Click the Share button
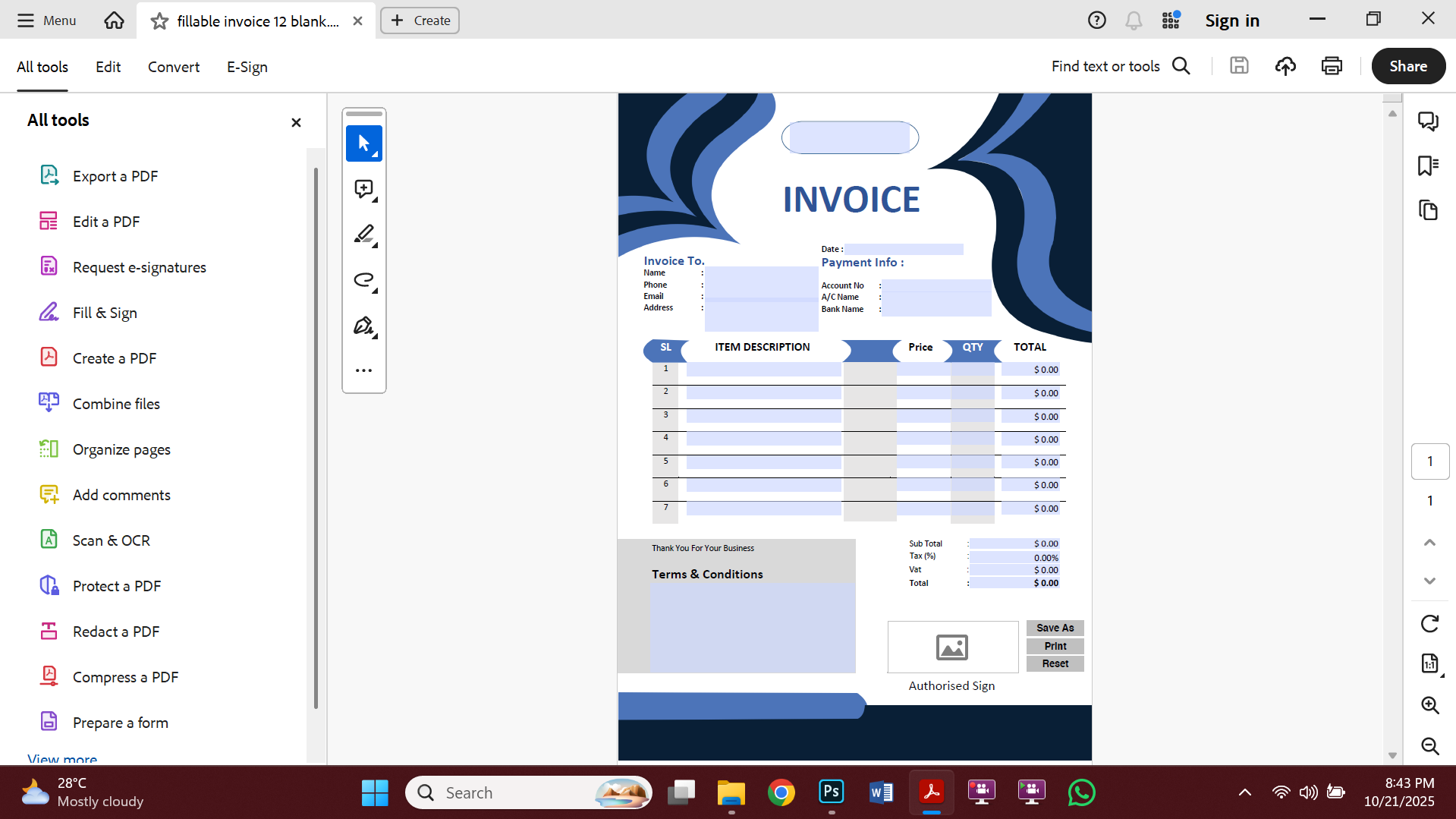 pyautogui.click(x=1407, y=66)
